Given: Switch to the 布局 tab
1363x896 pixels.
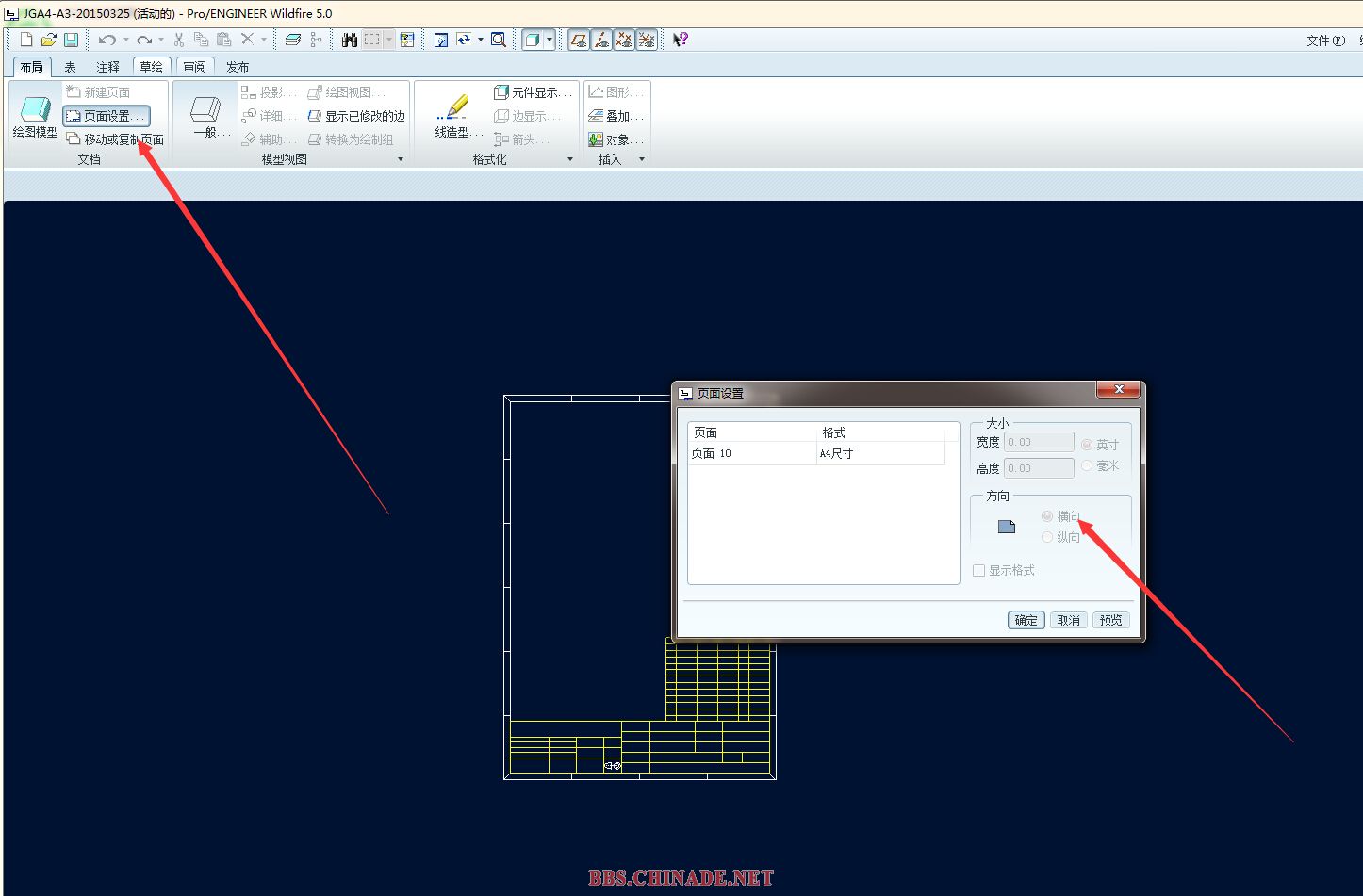Looking at the screenshot, I should [31, 67].
